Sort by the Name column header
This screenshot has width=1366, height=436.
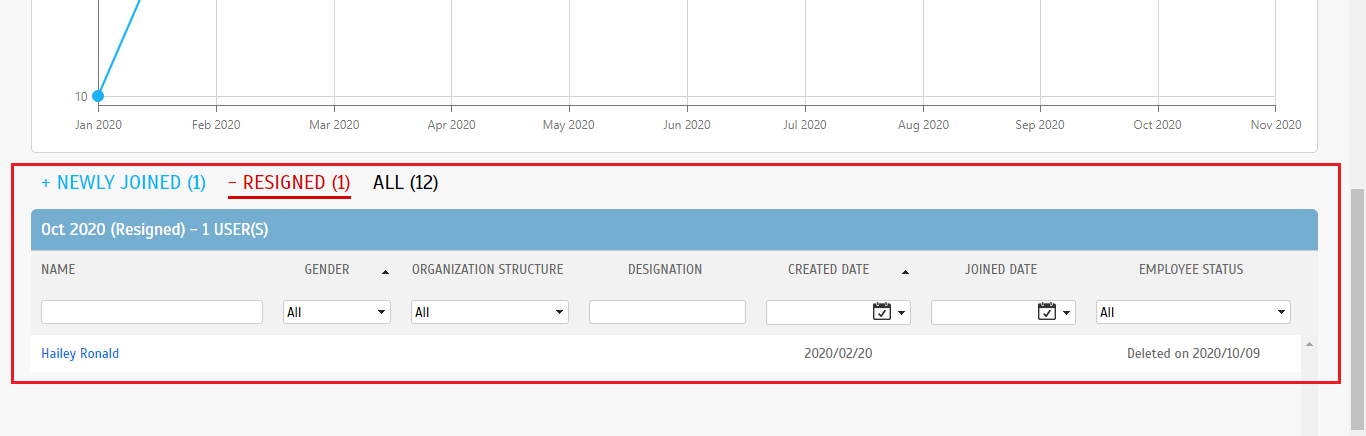[58, 269]
